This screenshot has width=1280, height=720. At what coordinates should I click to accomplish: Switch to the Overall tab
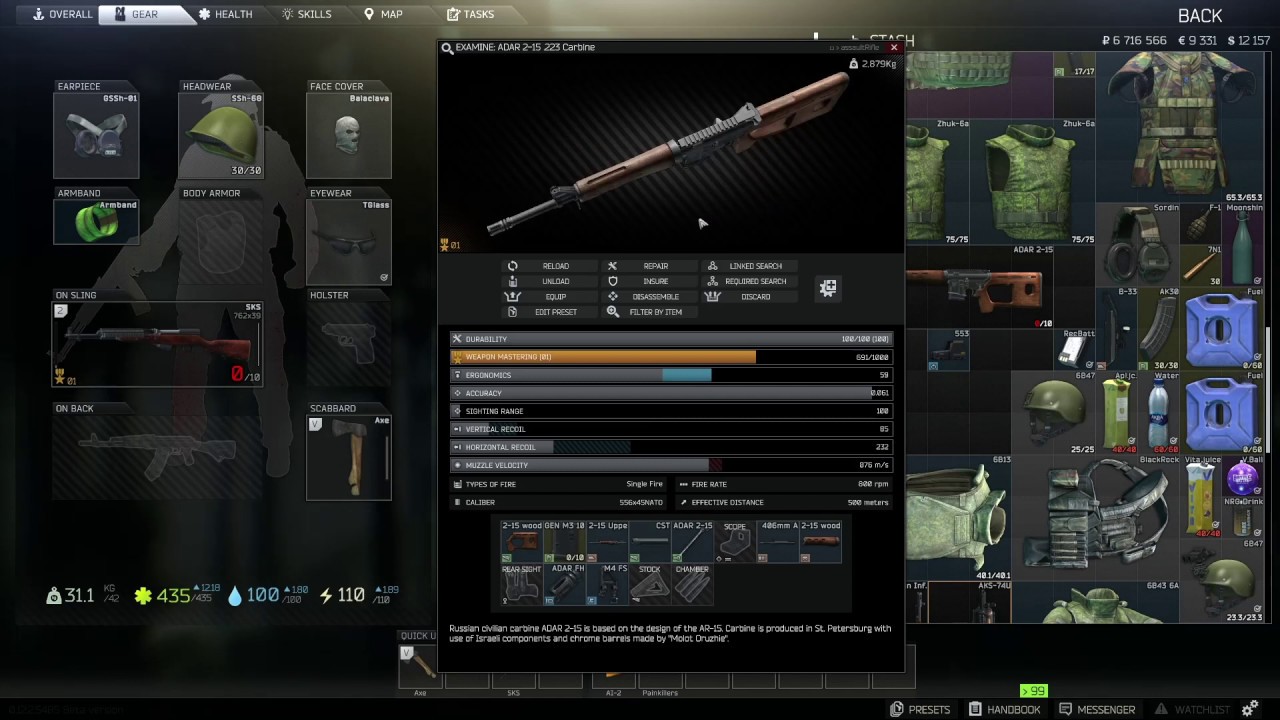tap(62, 14)
